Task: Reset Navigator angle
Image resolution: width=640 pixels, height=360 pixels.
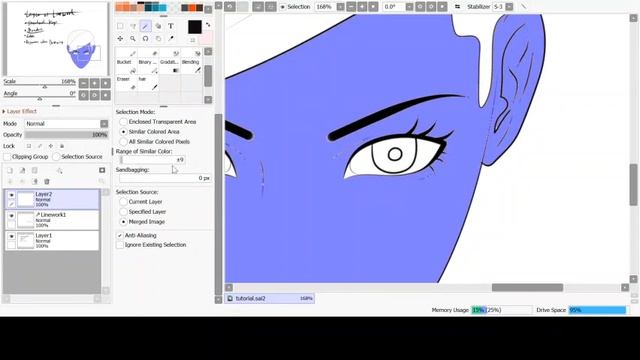Action: tap(106, 95)
